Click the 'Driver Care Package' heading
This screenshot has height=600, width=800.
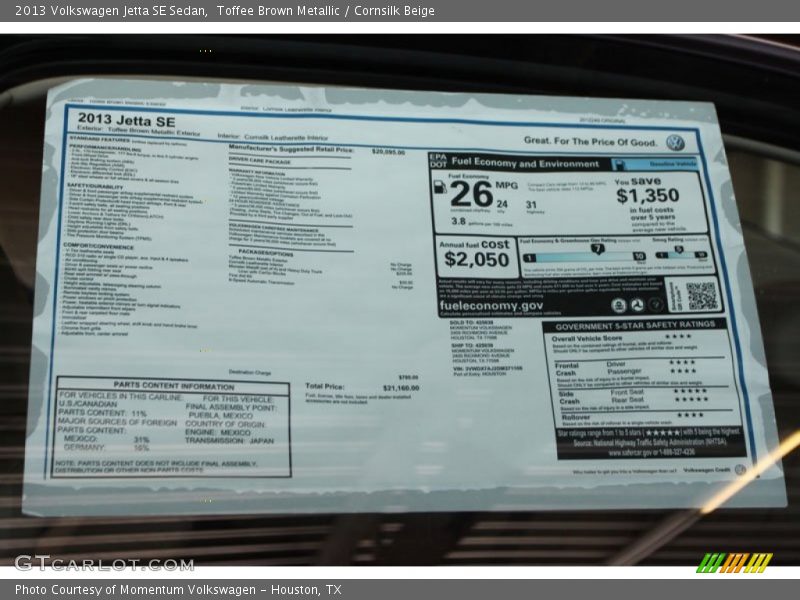[260, 161]
